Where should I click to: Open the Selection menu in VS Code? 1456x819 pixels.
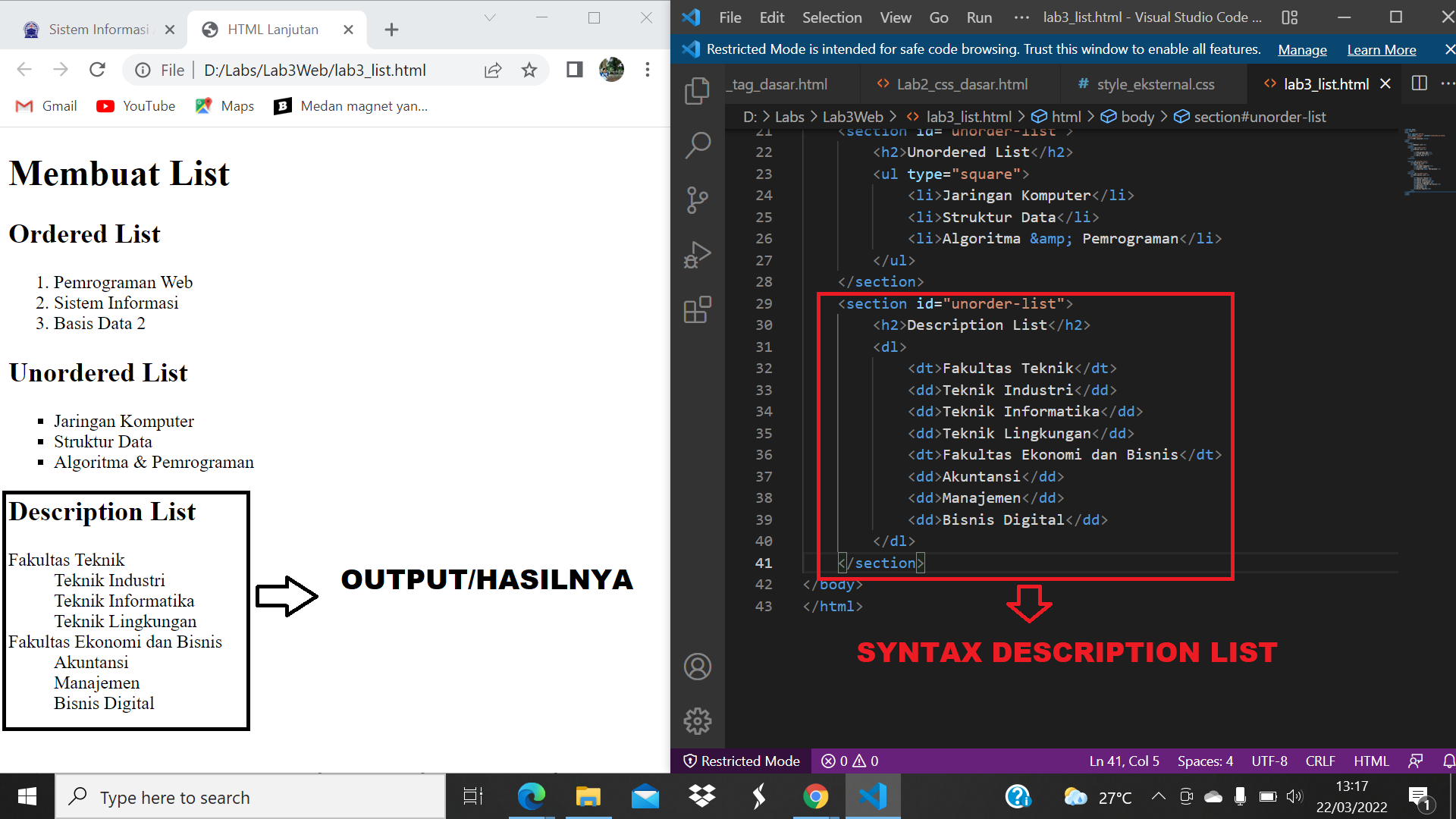(832, 17)
